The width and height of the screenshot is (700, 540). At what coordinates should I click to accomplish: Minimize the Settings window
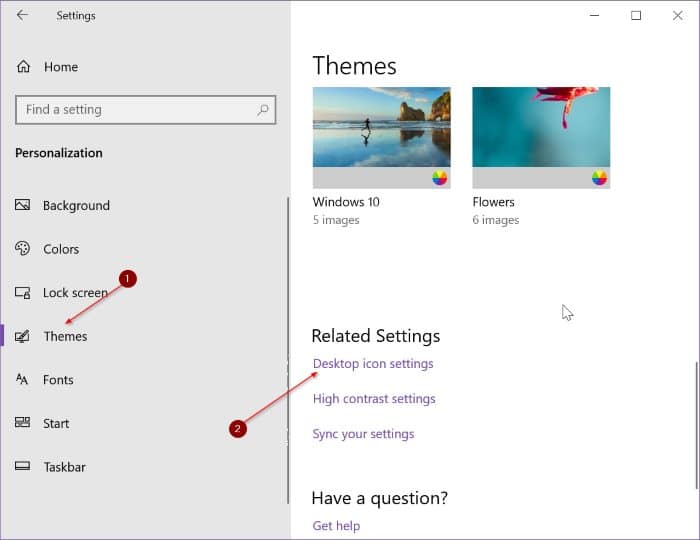594,15
